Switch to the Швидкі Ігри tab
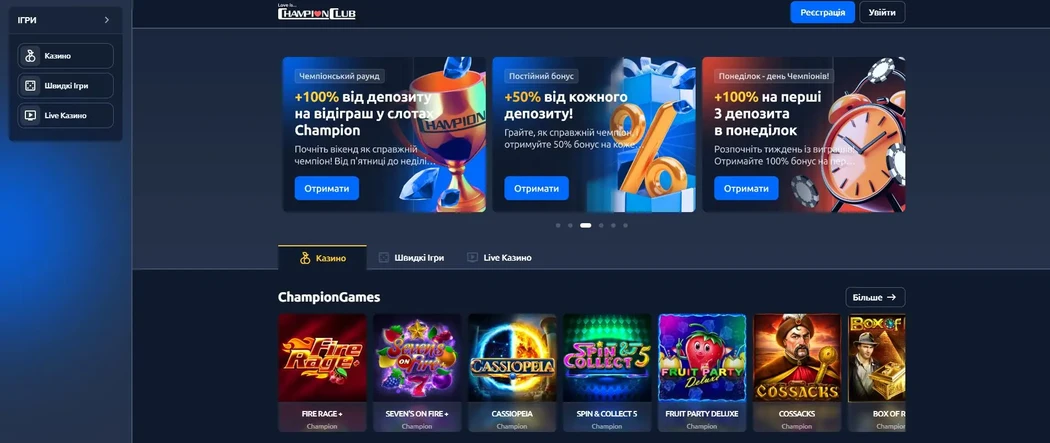The image size is (1050, 443). click(x=411, y=258)
